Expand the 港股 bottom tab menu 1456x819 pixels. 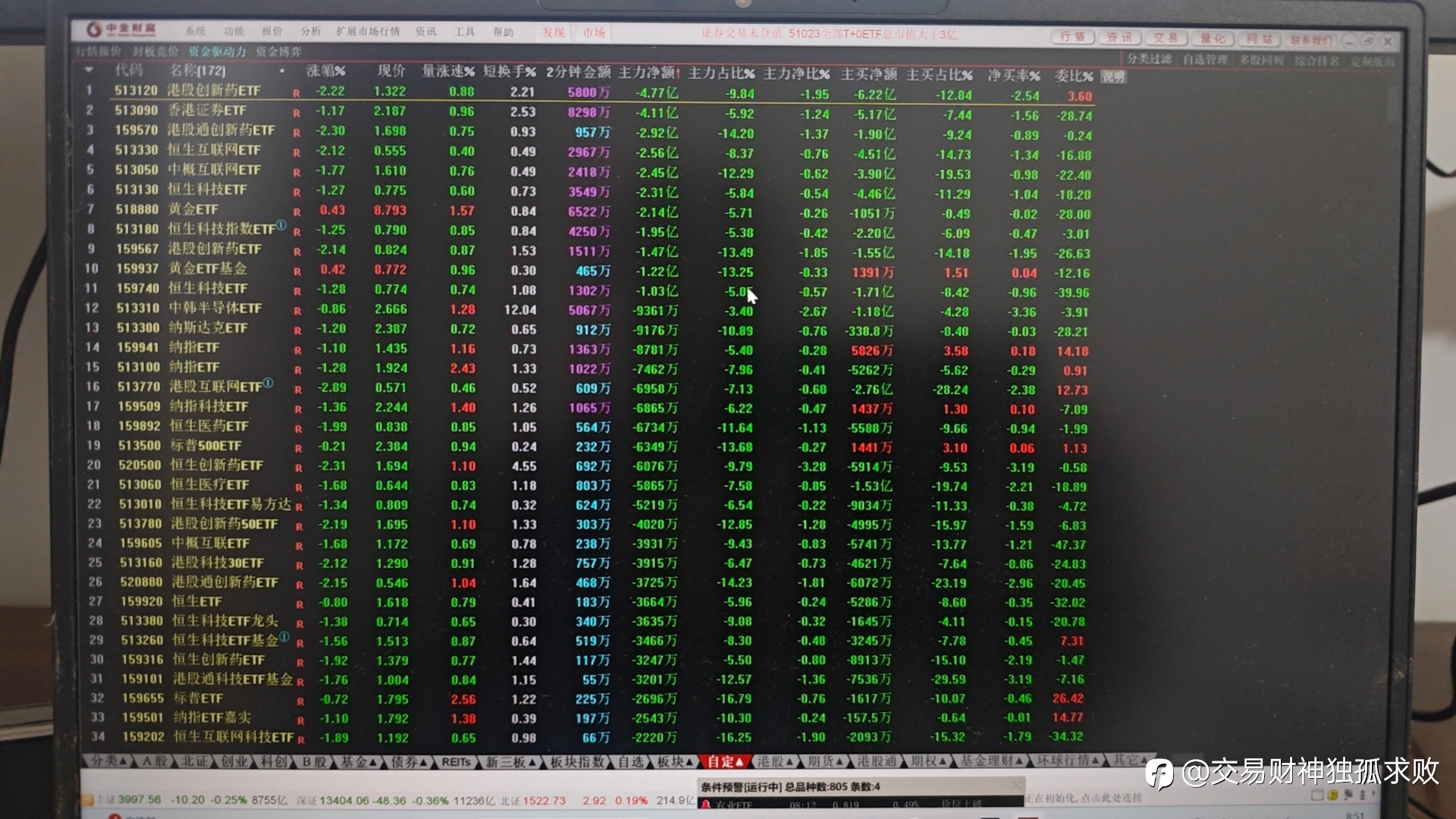pos(777,761)
